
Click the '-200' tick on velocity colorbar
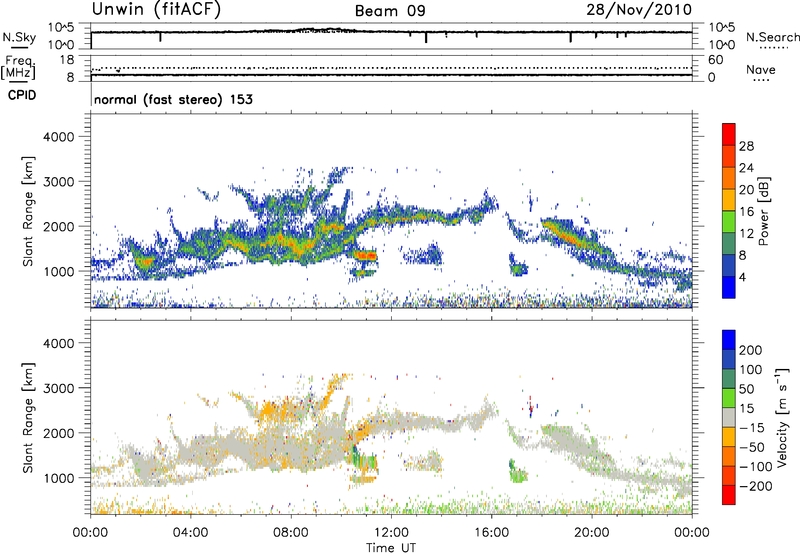pyautogui.click(x=756, y=486)
